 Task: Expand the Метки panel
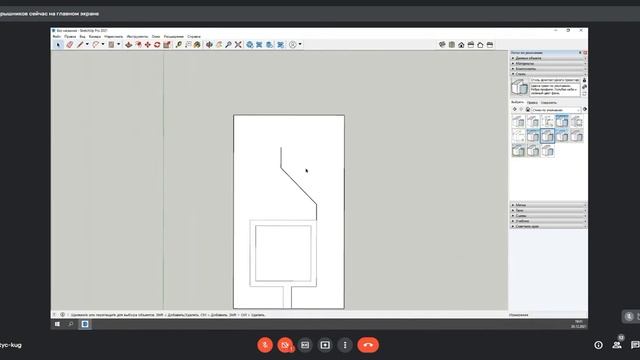(x=548, y=205)
